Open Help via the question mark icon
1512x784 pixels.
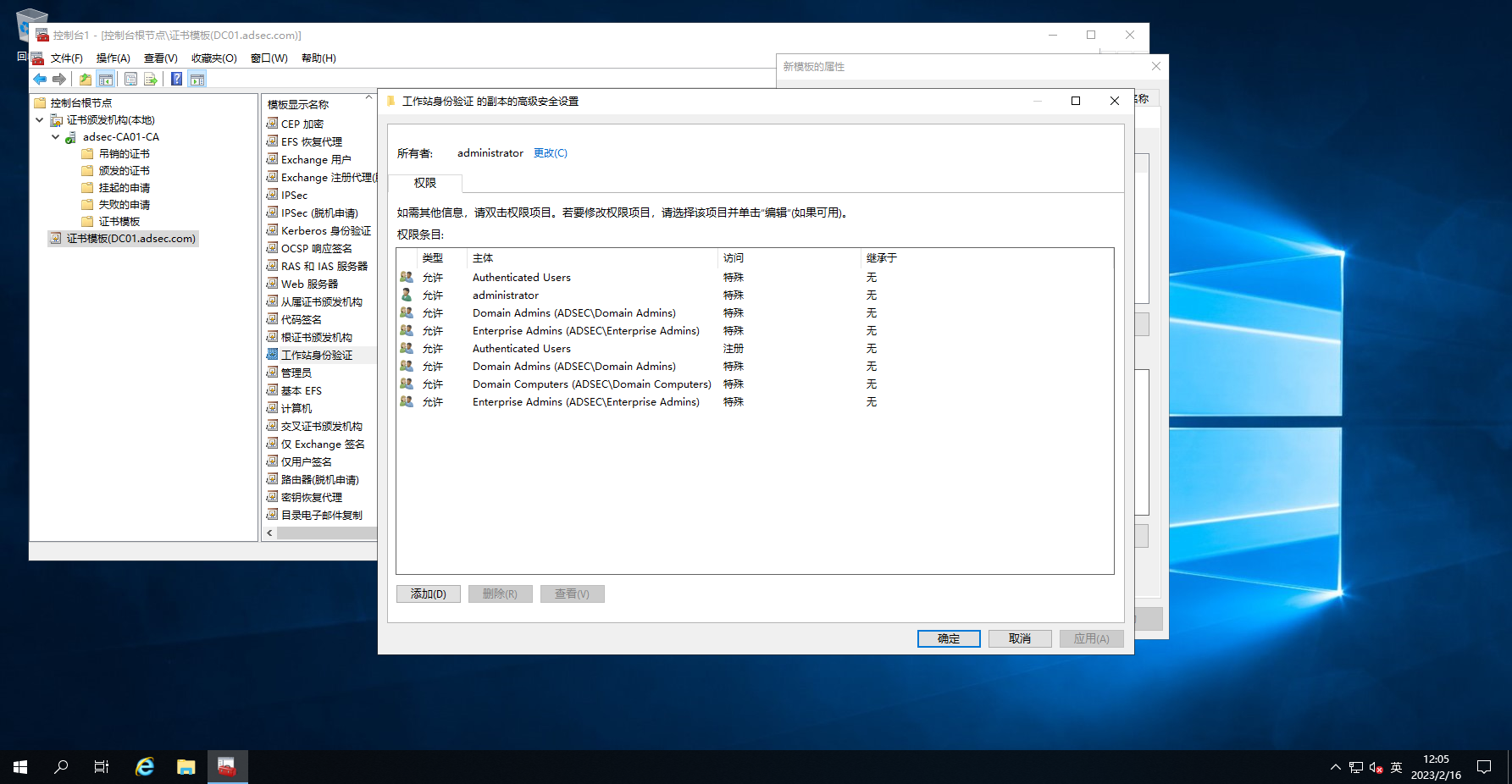[x=176, y=80]
